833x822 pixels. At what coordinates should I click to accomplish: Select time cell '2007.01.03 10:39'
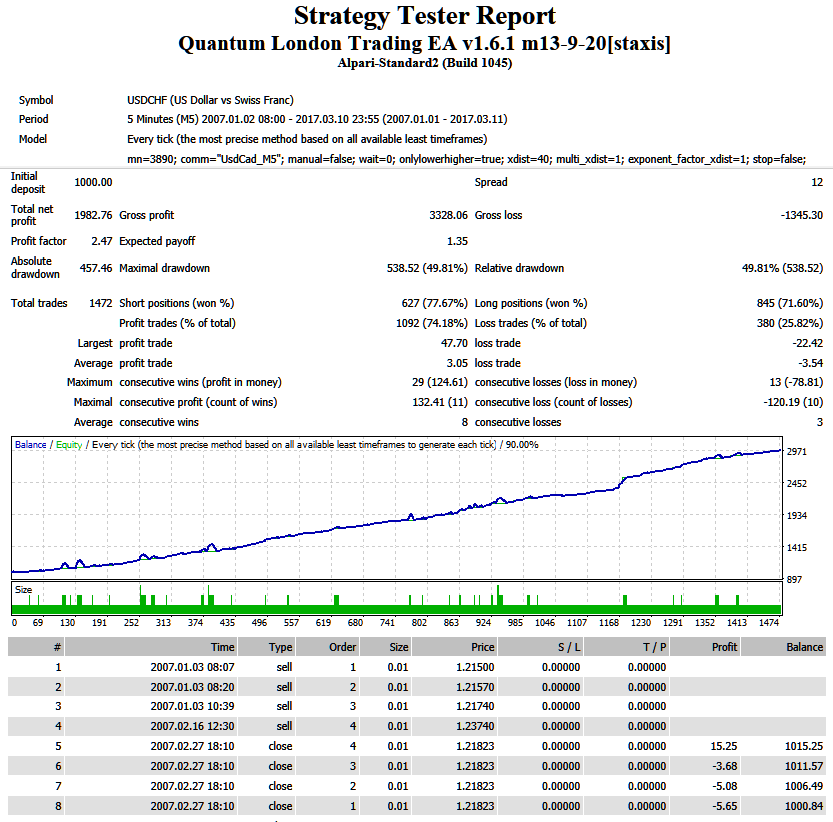pos(192,706)
